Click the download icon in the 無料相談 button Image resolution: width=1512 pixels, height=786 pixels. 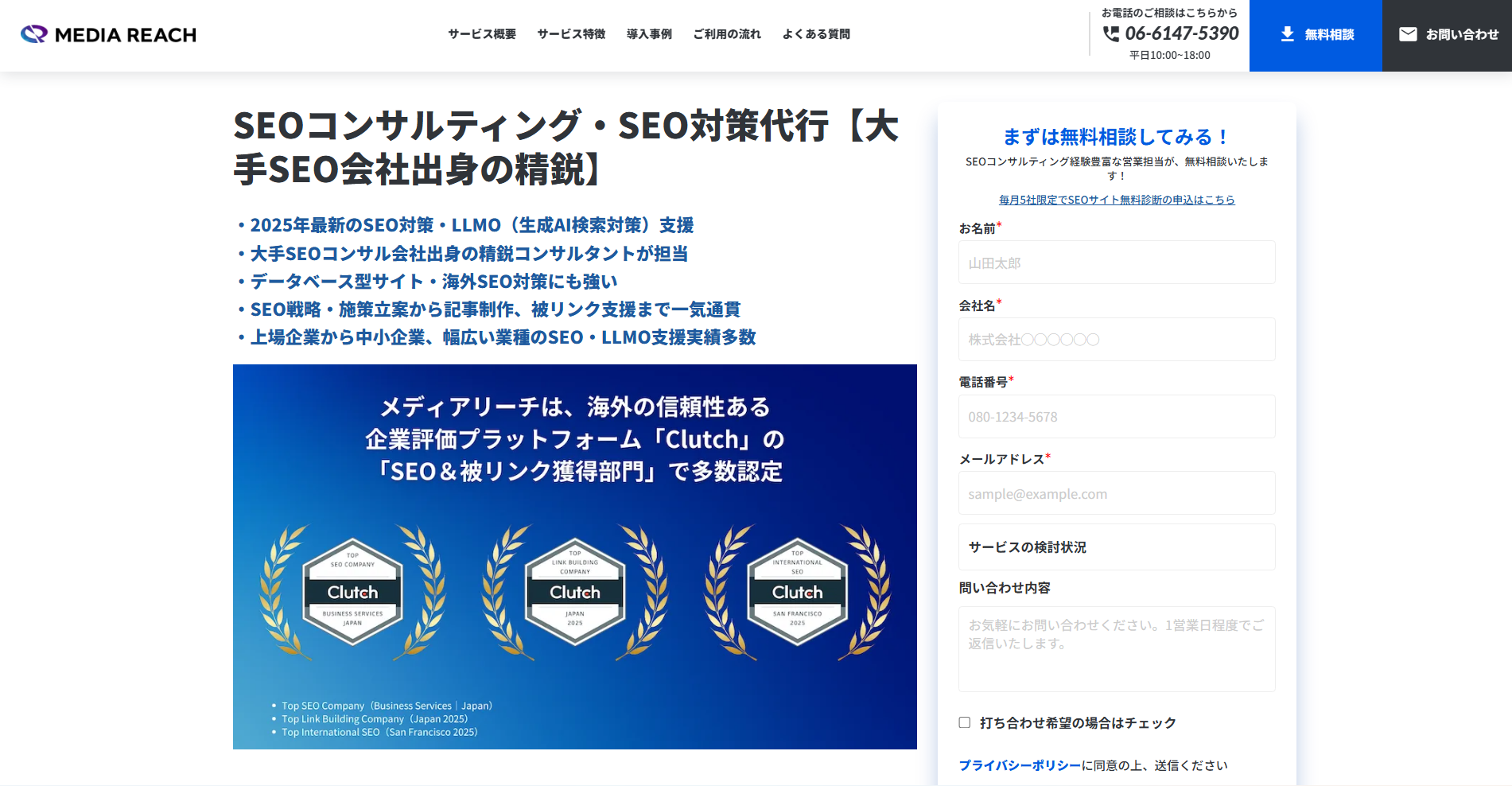point(1286,33)
